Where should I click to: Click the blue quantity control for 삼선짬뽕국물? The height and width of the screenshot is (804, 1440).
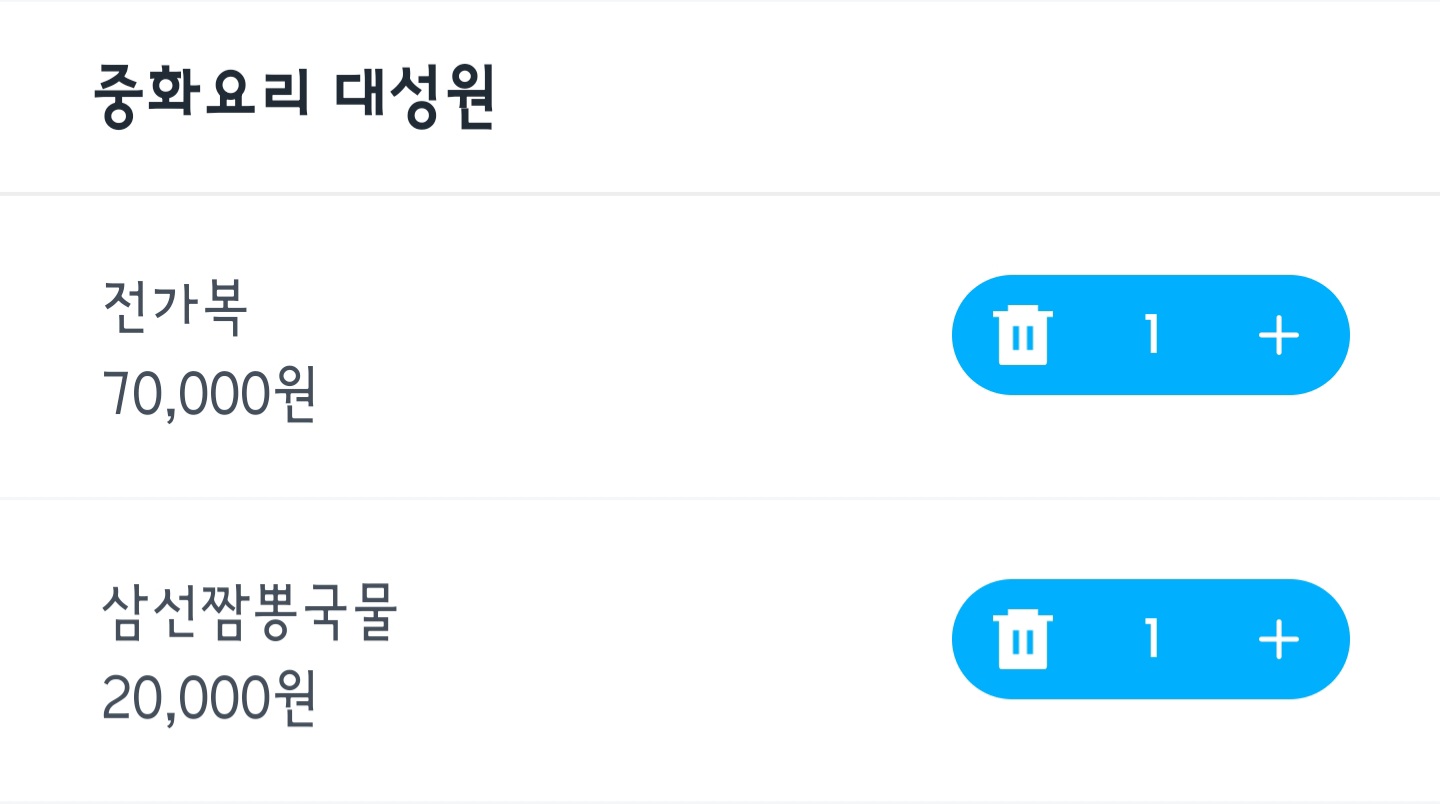click(x=1150, y=639)
